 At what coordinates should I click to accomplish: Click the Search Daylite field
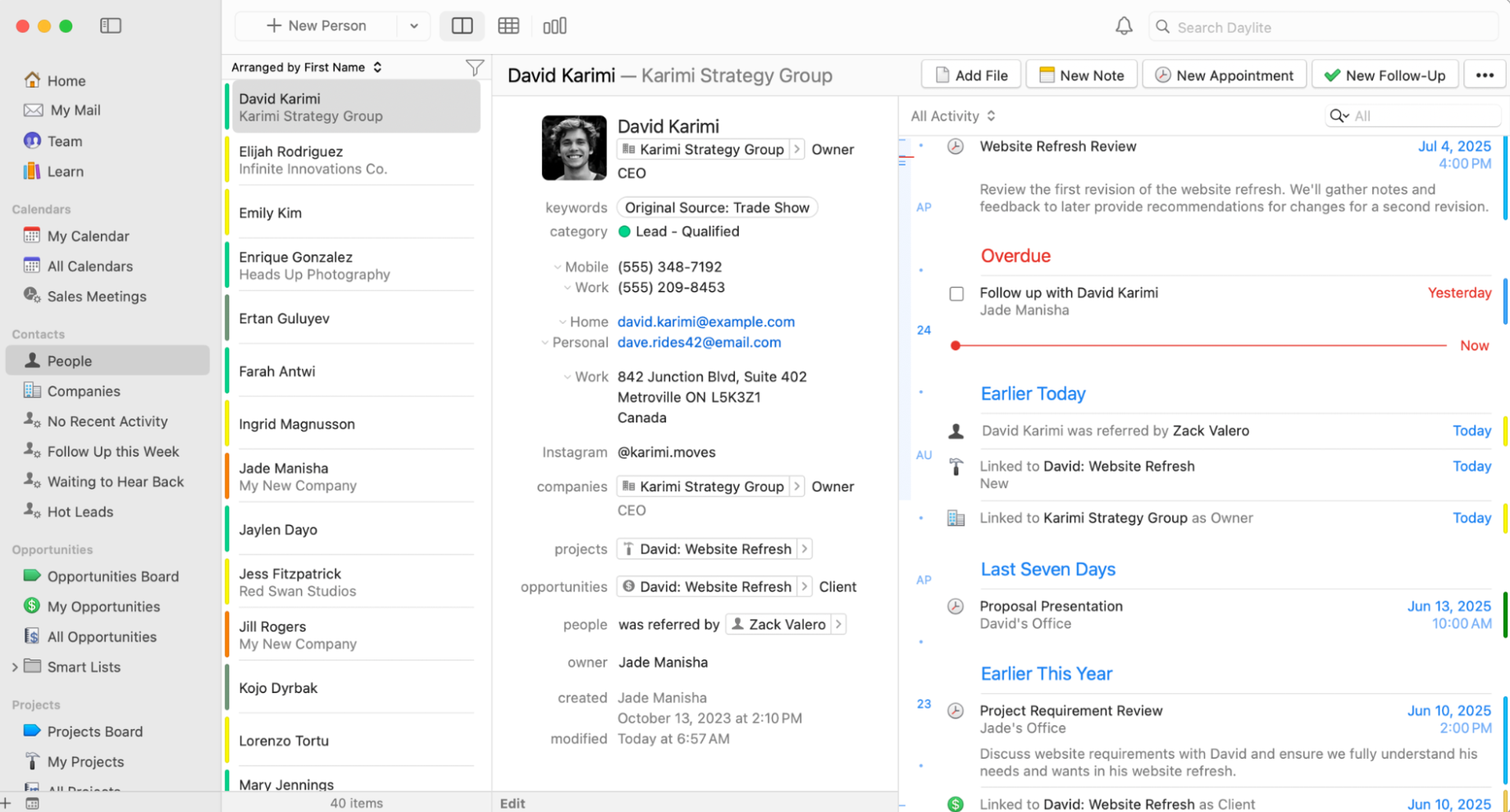[1324, 27]
